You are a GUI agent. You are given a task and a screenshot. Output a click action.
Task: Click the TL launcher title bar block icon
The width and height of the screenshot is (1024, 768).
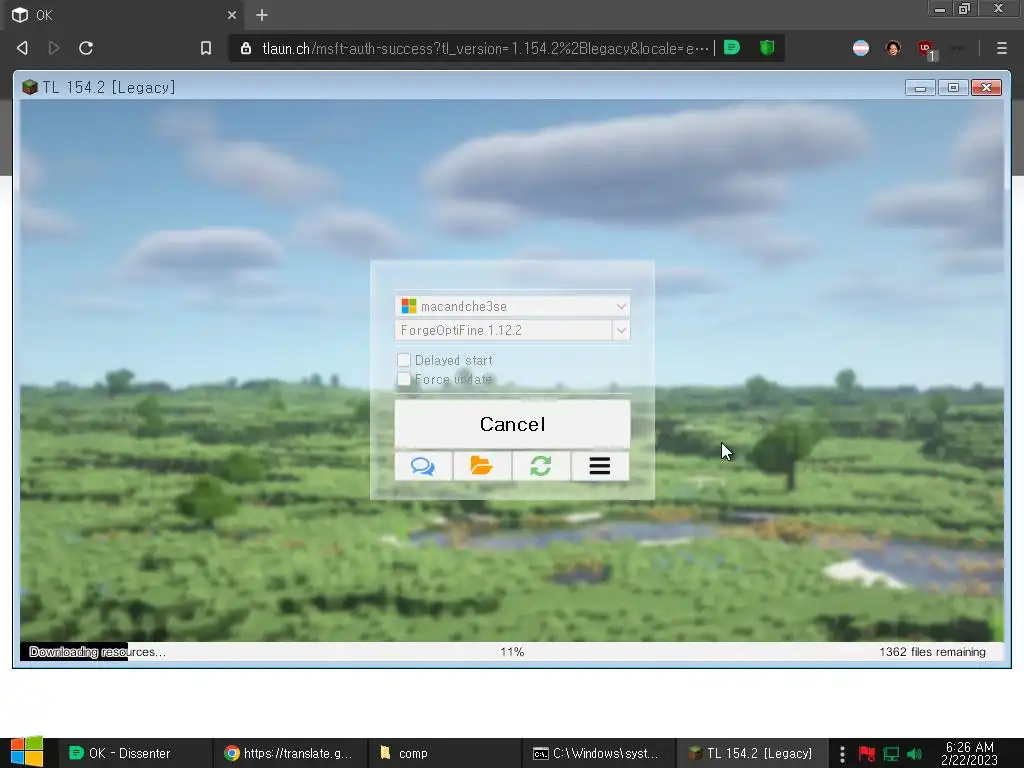point(30,87)
